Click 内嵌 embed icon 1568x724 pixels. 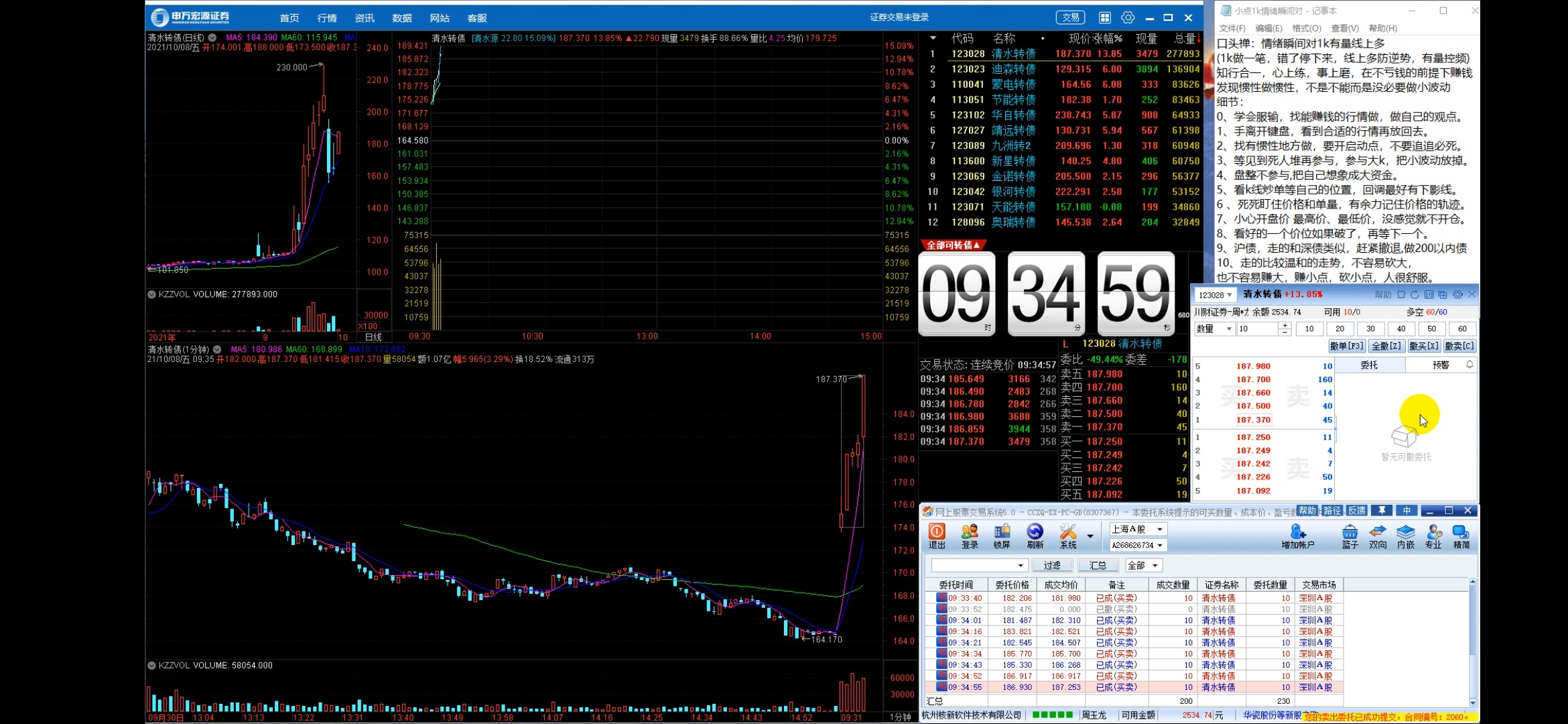(x=1406, y=536)
